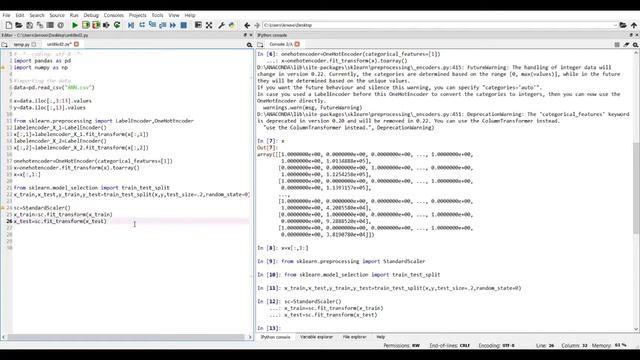Undock the IPython console pane
This screenshot has height=360, width=640.
tap(631, 35)
